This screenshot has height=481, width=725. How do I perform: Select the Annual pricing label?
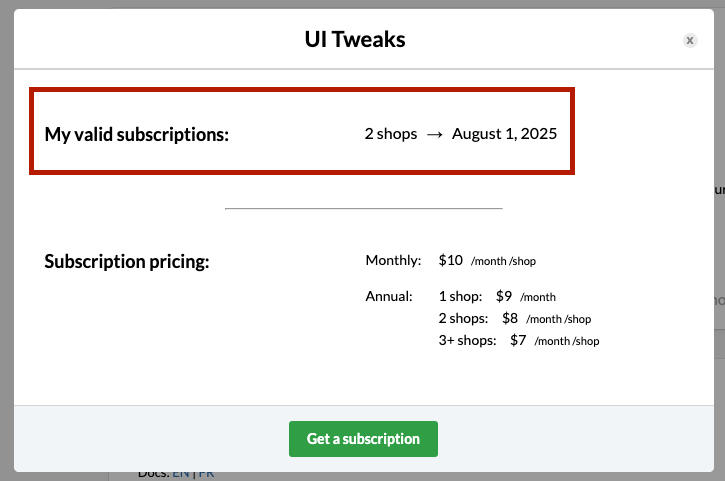coord(389,296)
